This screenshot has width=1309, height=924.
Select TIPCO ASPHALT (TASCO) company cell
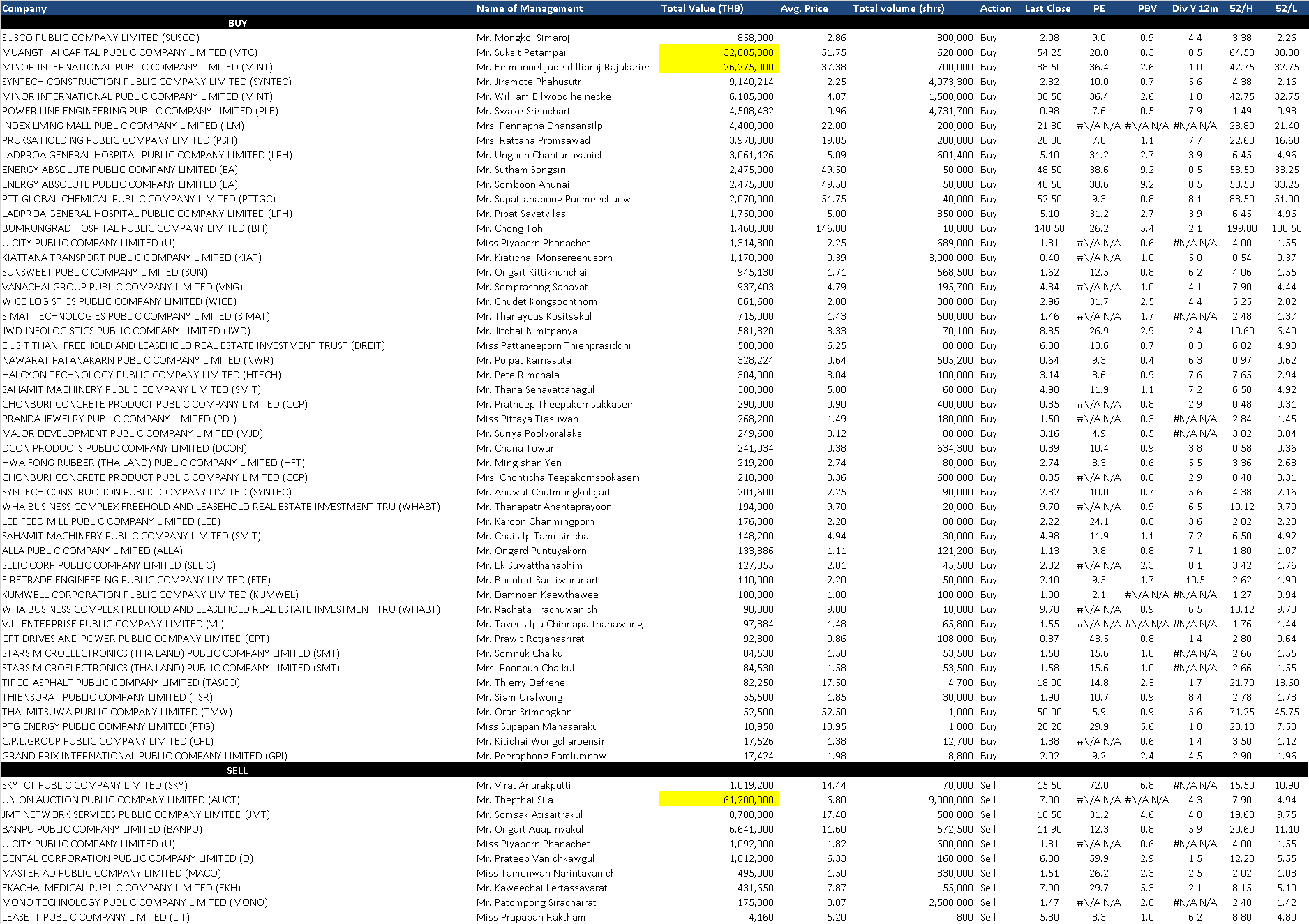click(121, 683)
